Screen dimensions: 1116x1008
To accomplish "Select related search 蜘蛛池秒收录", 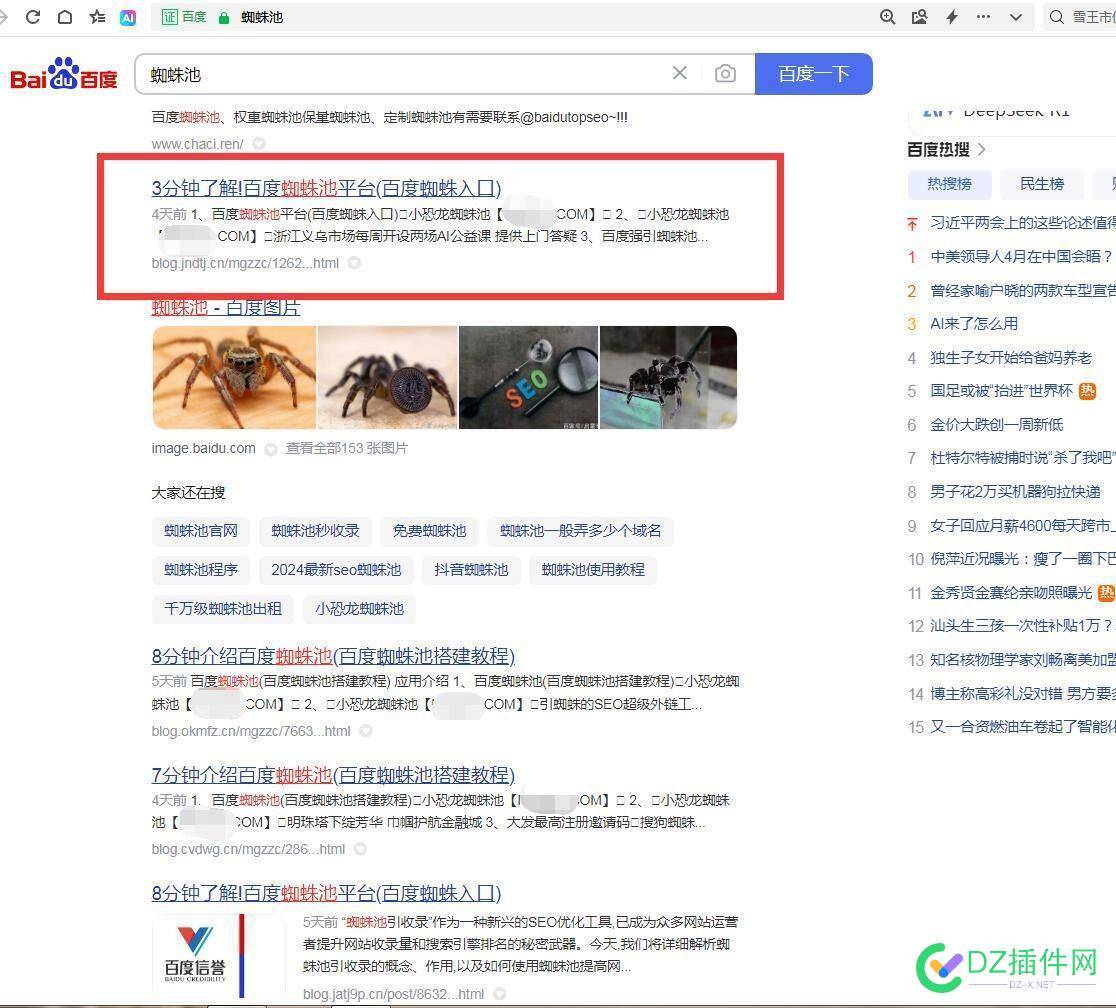I will tap(315, 531).
